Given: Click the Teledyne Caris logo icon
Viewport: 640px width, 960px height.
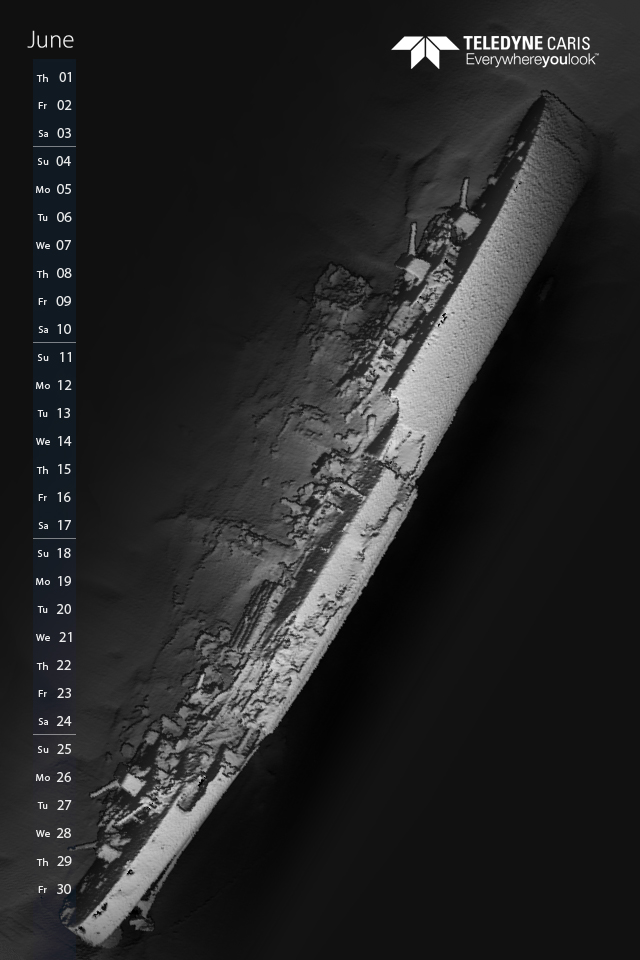Looking at the screenshot, I should (x=425, y=52).
